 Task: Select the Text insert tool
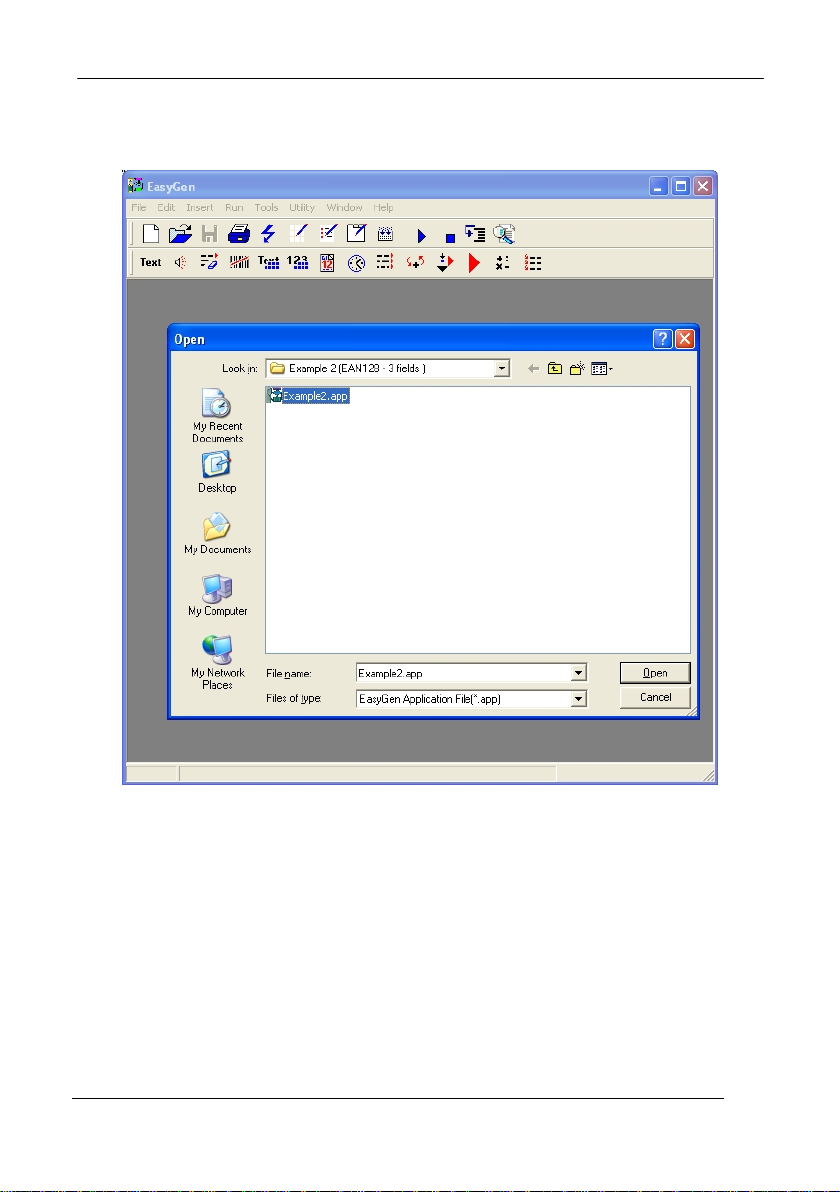click(x=151, y=262)
